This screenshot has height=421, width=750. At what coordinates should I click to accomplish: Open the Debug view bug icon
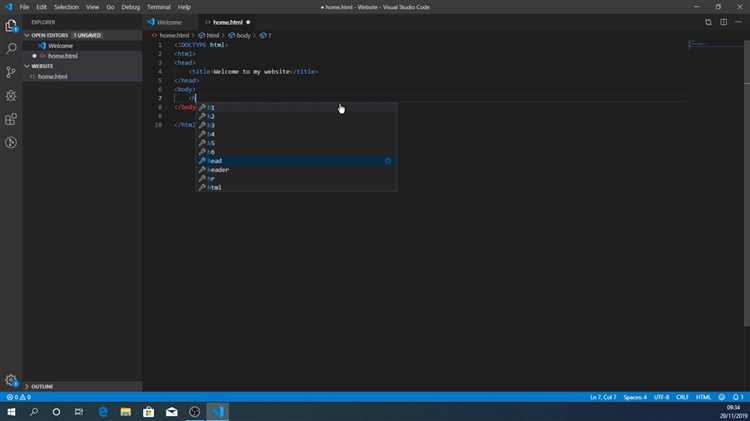(11, 95)
